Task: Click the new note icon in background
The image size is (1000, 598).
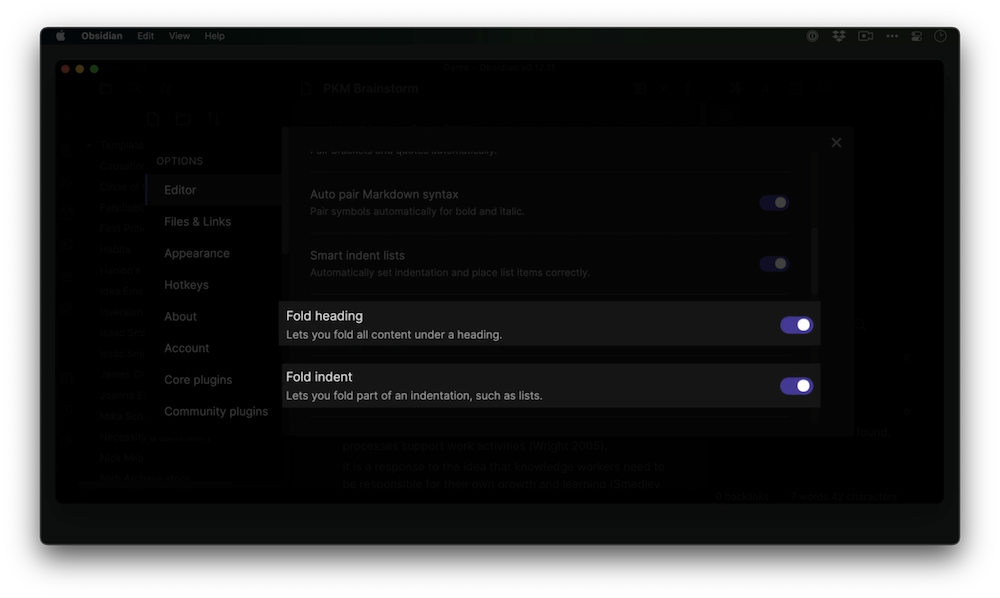Action: 152,119
